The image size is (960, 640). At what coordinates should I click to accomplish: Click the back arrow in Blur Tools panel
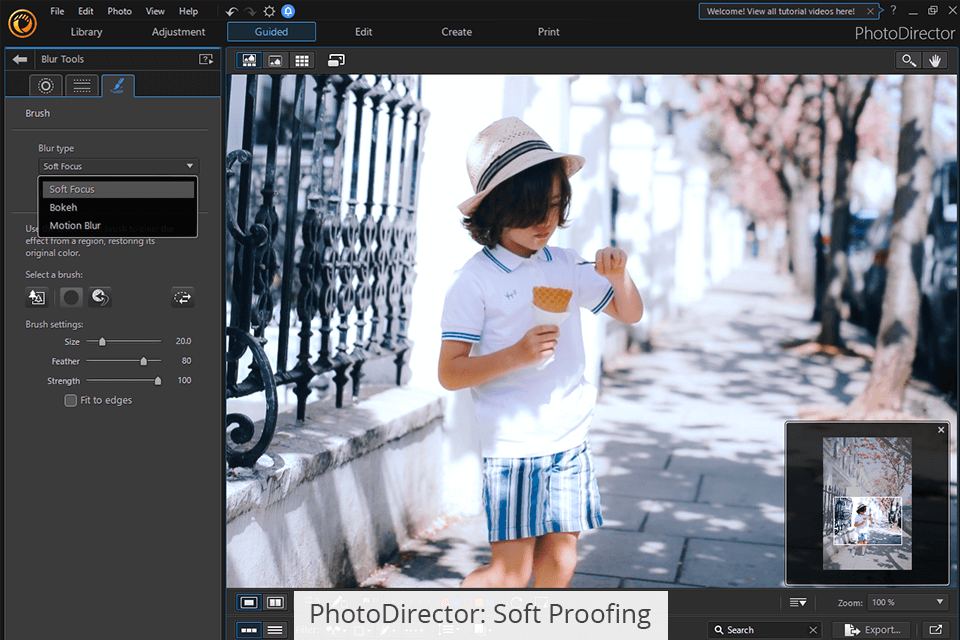click(20, 59)
